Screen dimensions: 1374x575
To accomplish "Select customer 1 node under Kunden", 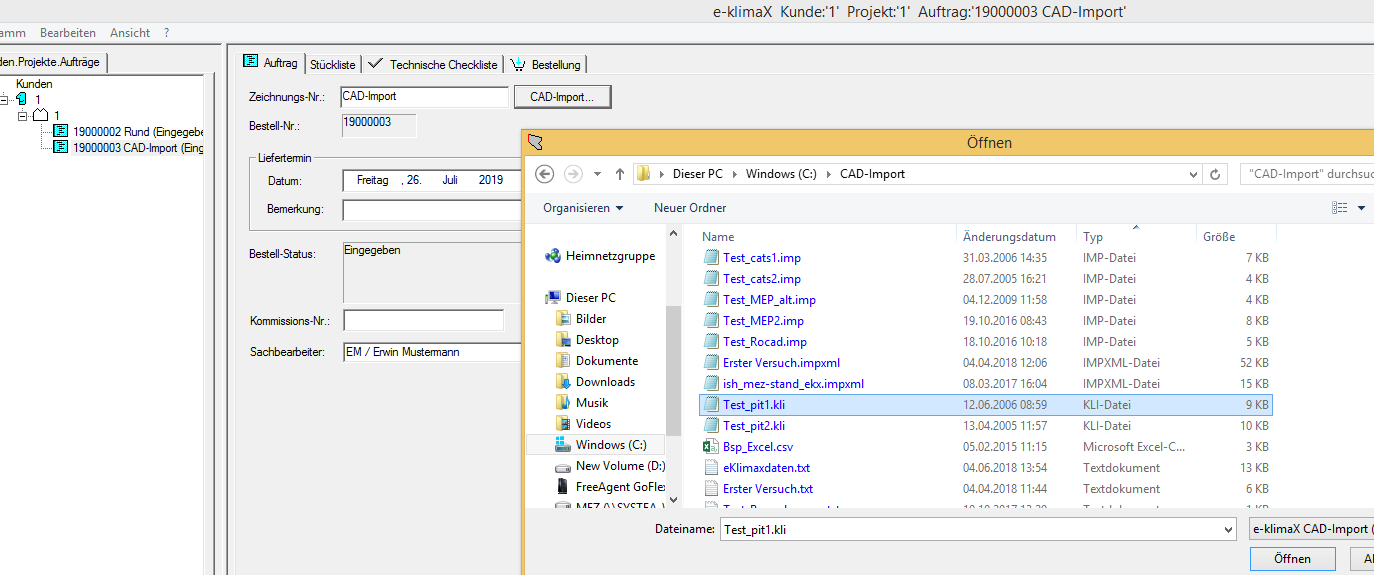I will point(38,100).
